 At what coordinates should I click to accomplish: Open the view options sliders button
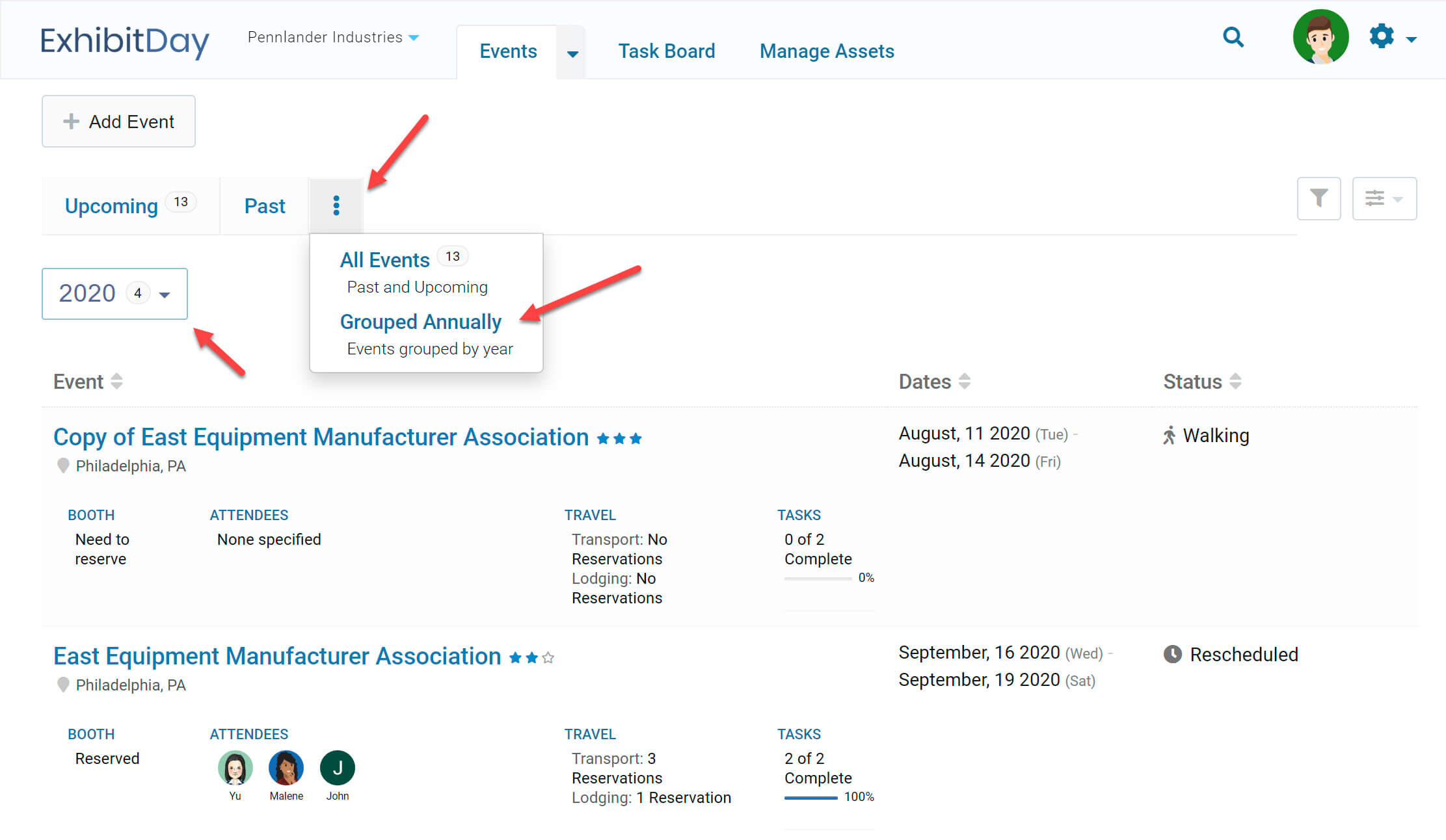click(x=1384, y=198)
